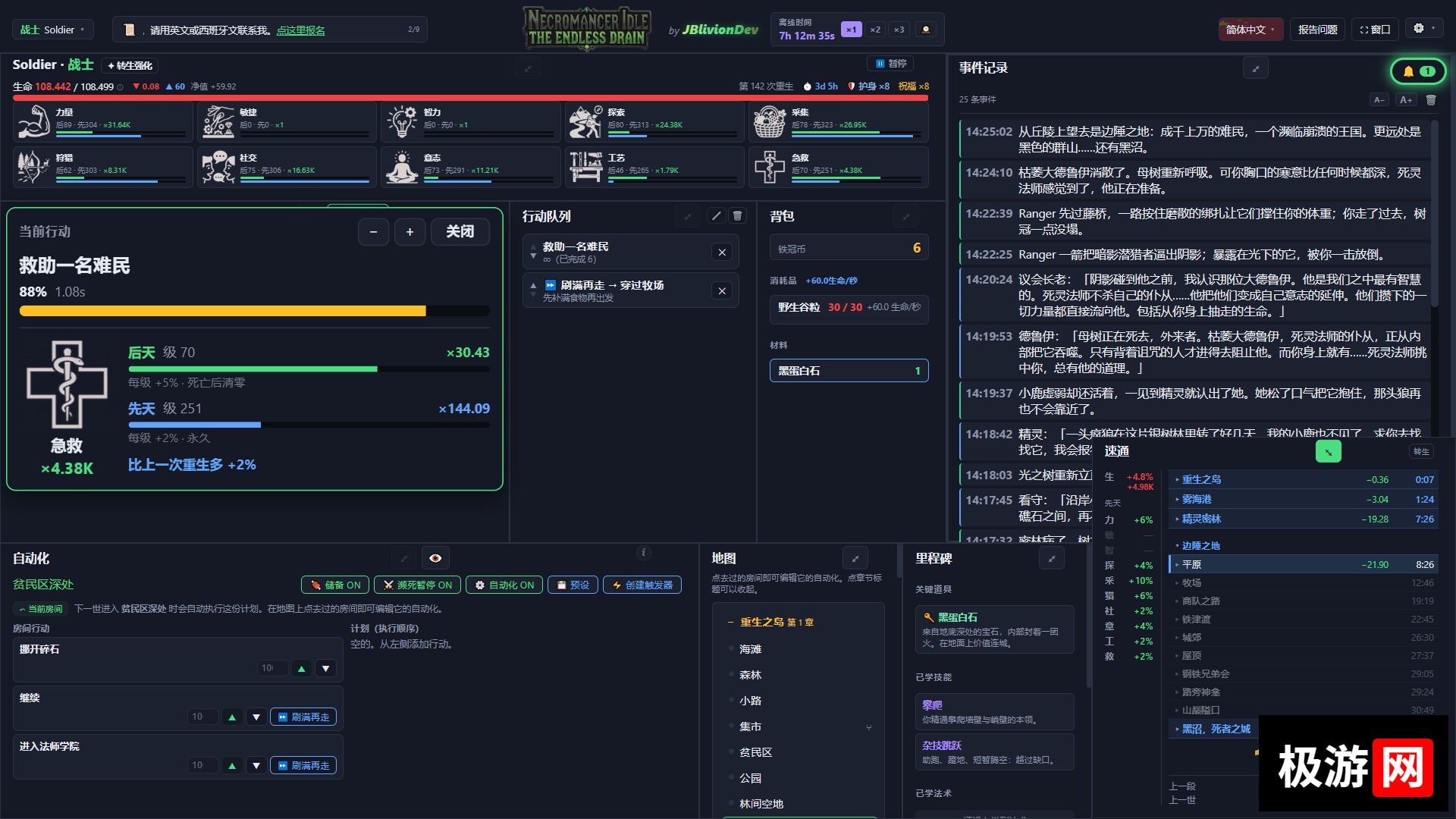Viewport: 1456px width, 819px height.
Task: Open 重生之岛 第1章 map chapter
Action: pyautogui.click(x=777, y=622)
